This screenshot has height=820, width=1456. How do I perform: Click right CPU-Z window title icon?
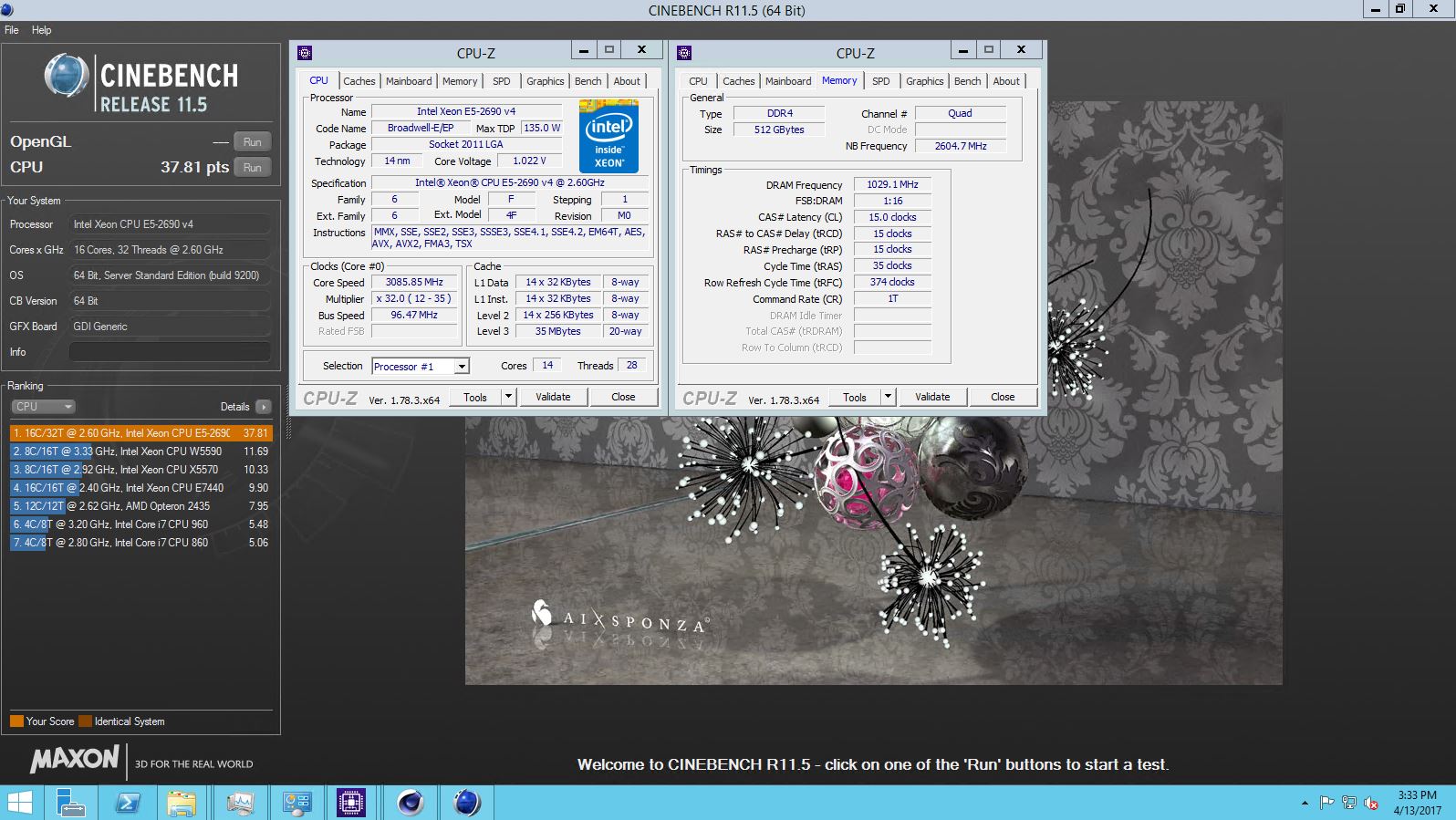click(x=684, y=53)
